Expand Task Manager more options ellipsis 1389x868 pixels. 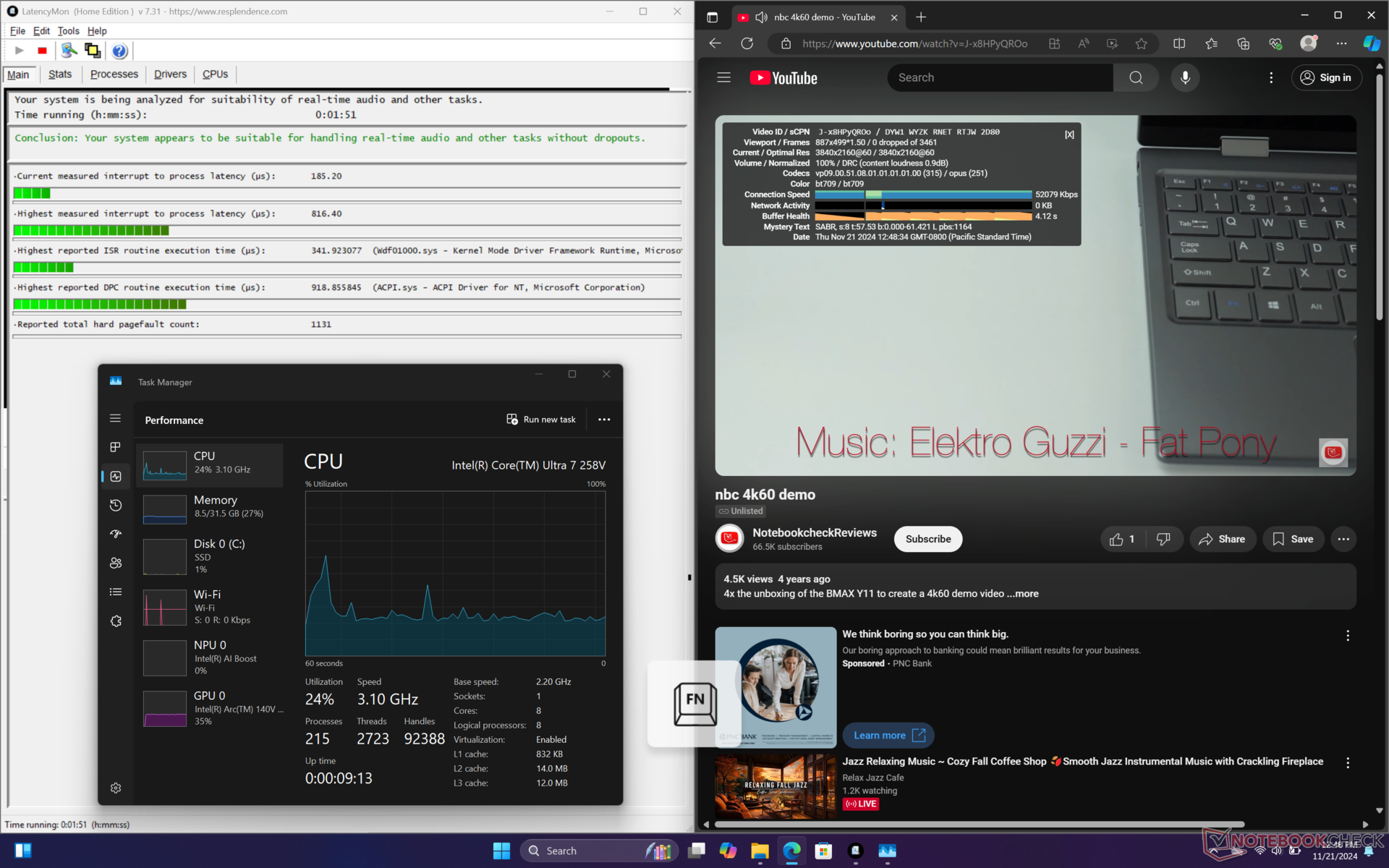pyautogui.click(x=604, y=420)
